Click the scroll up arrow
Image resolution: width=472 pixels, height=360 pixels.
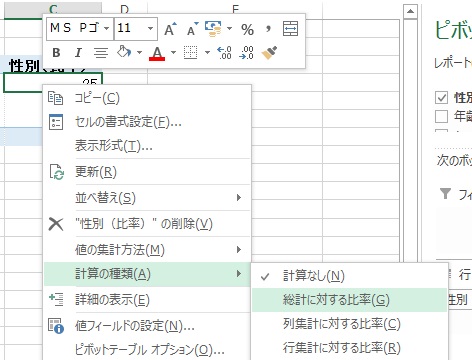click(410, 12)
